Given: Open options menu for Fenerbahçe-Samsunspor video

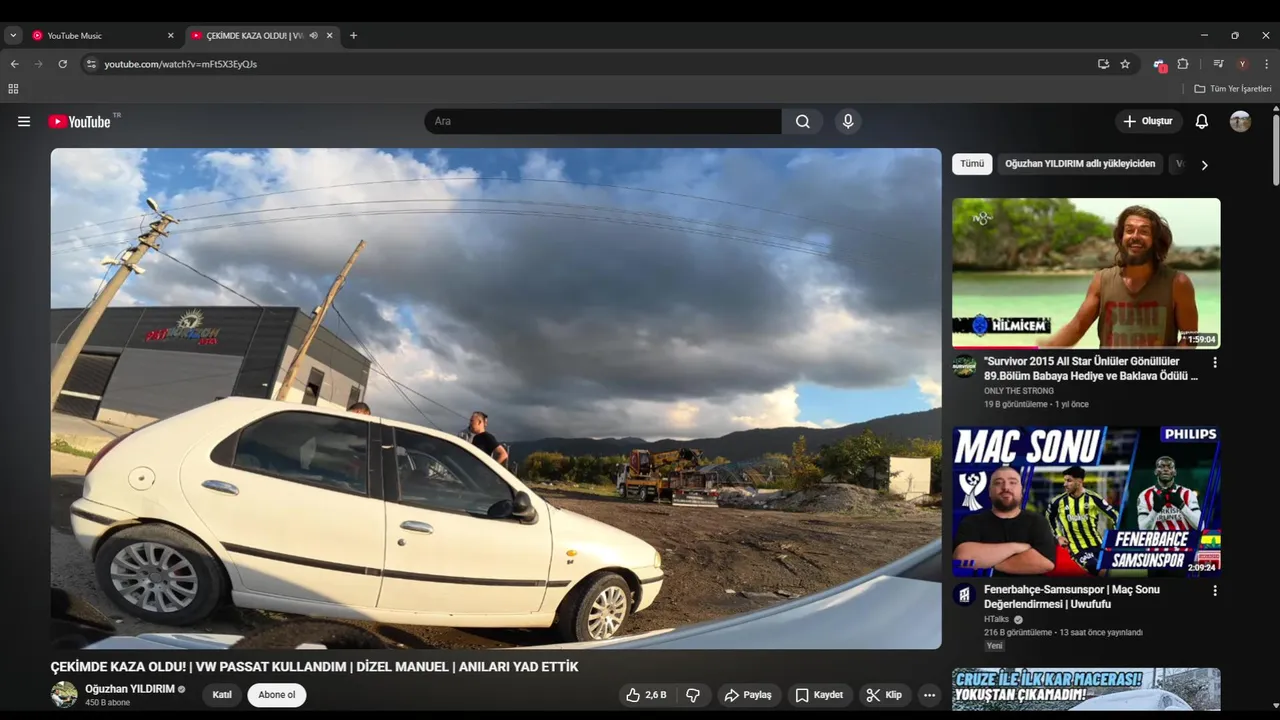Looking at the screenshot, I should (x=1215, y=590).
